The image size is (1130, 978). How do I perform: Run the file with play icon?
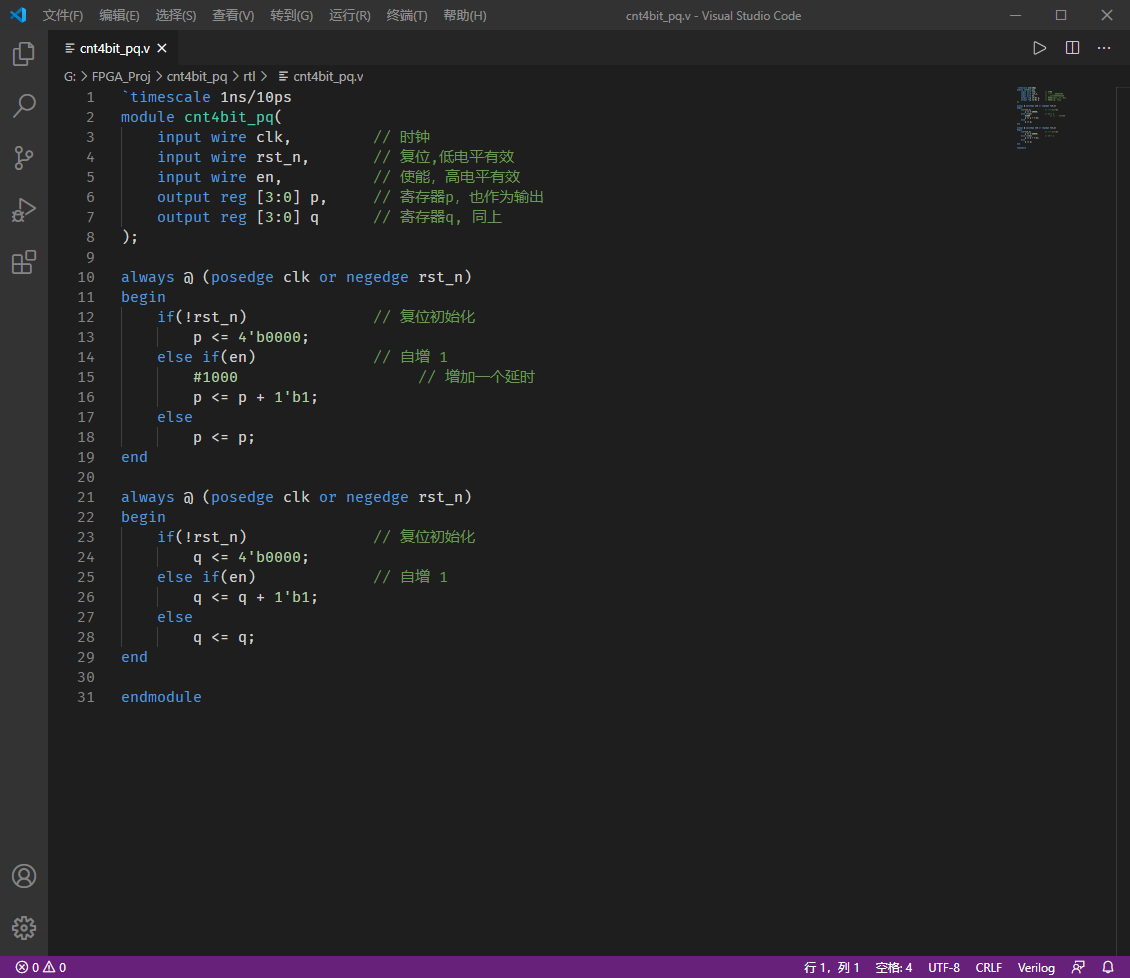point(1040,48)
